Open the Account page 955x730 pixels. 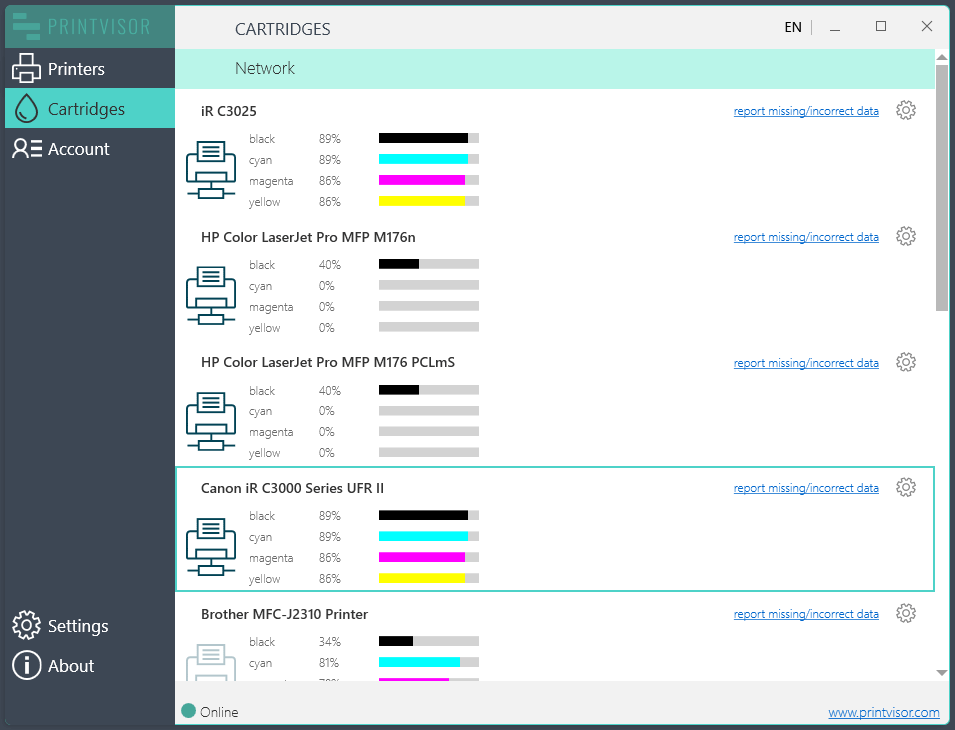click(78, 149)
